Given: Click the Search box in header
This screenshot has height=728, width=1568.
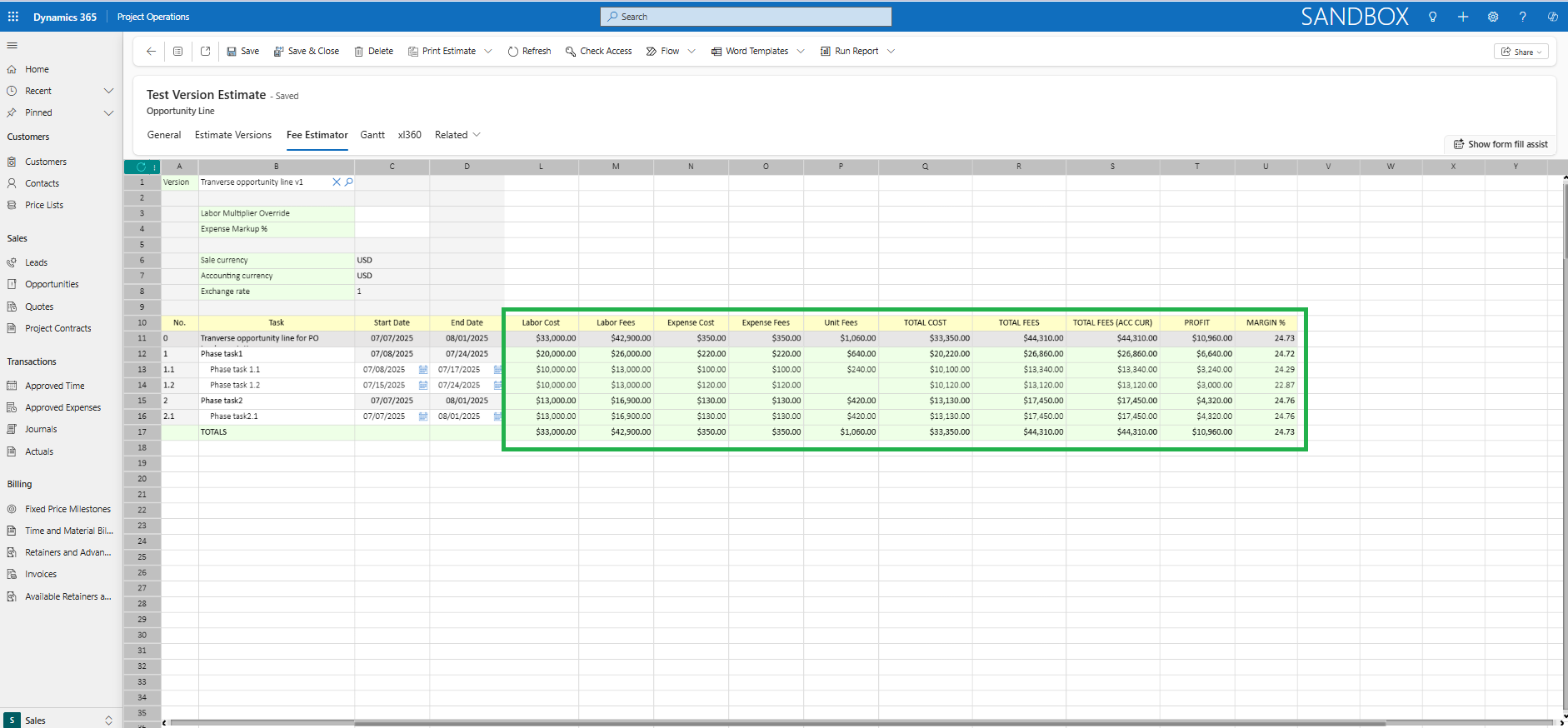Looking at the screenshot, I should [x=746, y=17].
